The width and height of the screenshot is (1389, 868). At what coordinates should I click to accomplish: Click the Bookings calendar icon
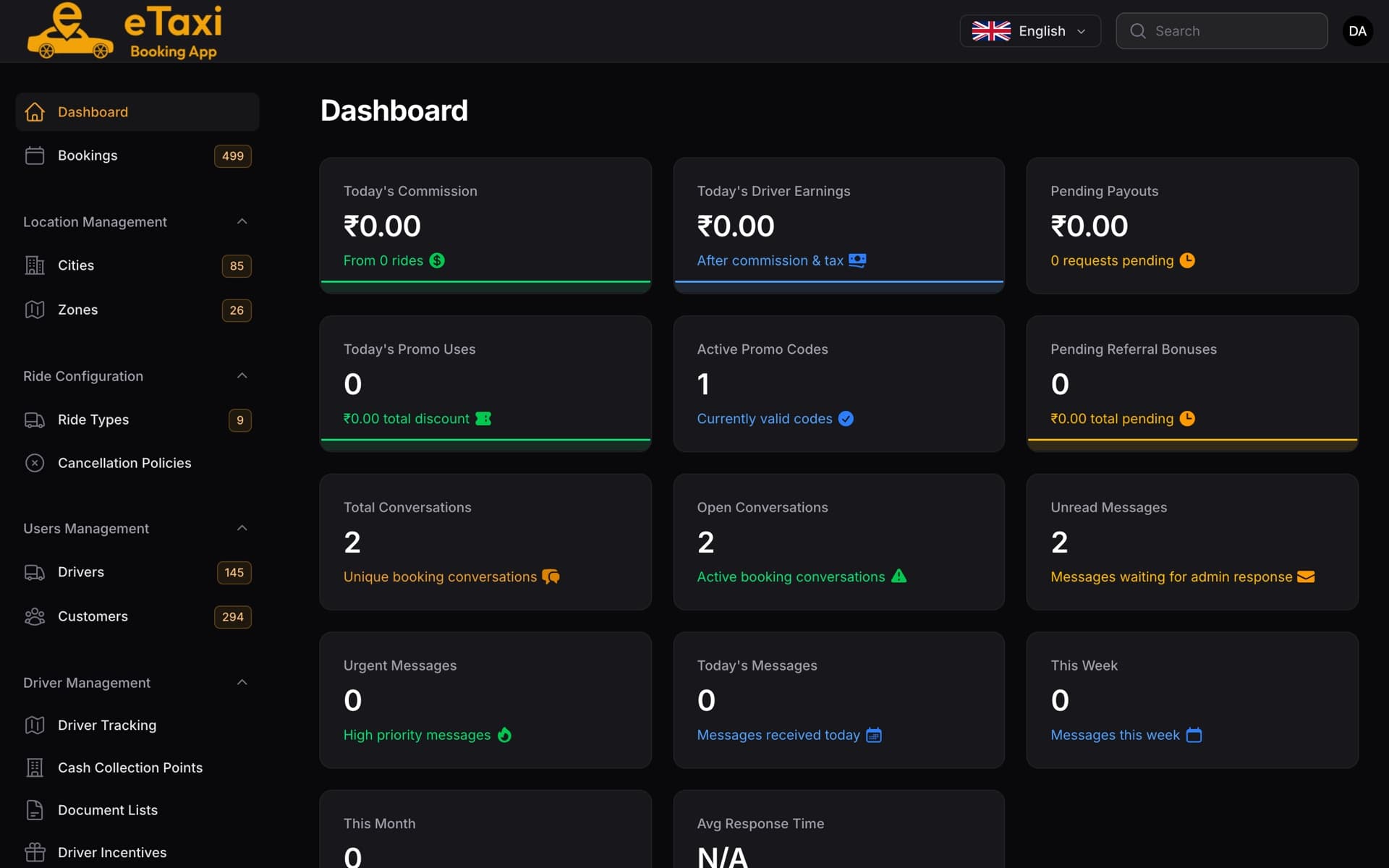click(35, 156)
